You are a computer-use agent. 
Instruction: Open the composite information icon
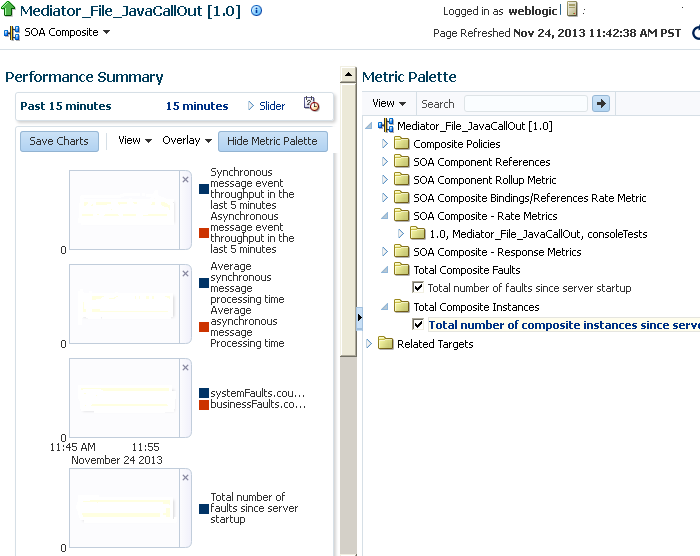(x=256, y=10)
